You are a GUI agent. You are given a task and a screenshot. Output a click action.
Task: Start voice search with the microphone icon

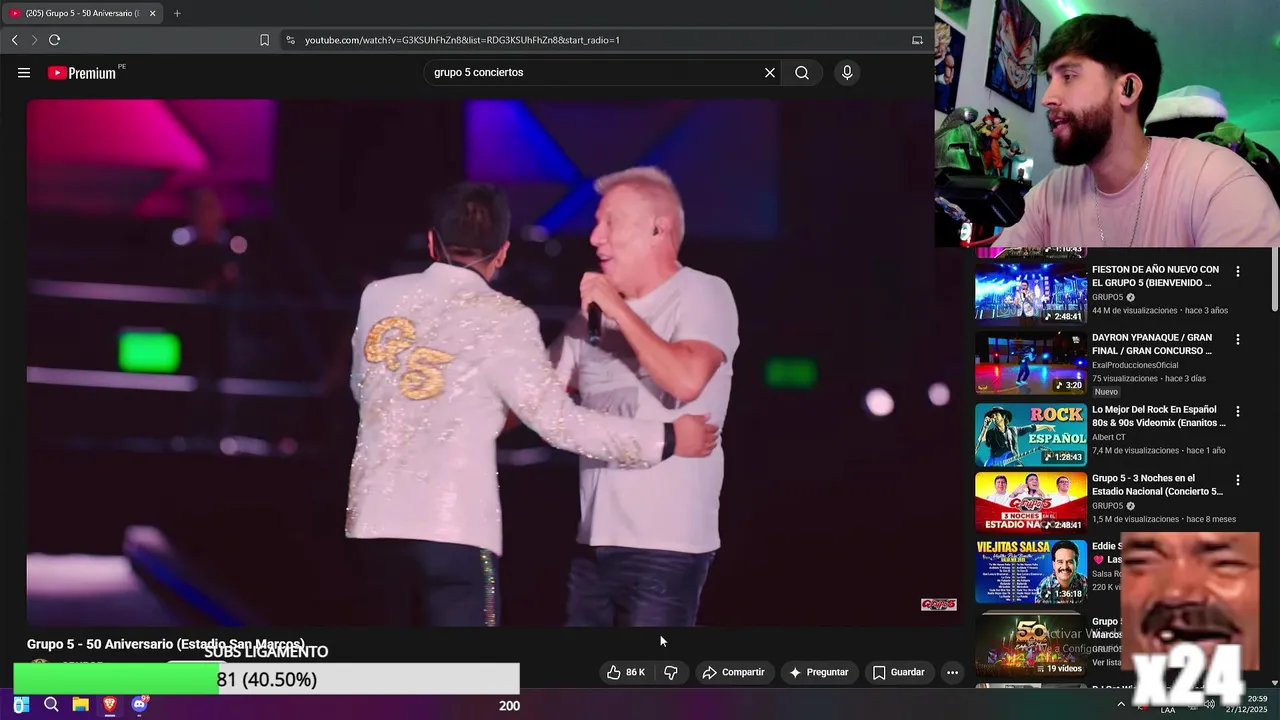(847, 73)
